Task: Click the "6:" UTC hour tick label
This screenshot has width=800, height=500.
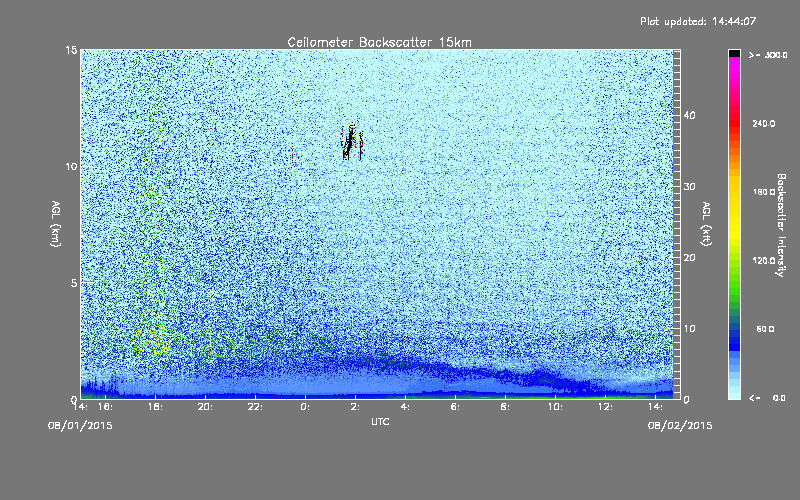Action: (x=455, y=407)
